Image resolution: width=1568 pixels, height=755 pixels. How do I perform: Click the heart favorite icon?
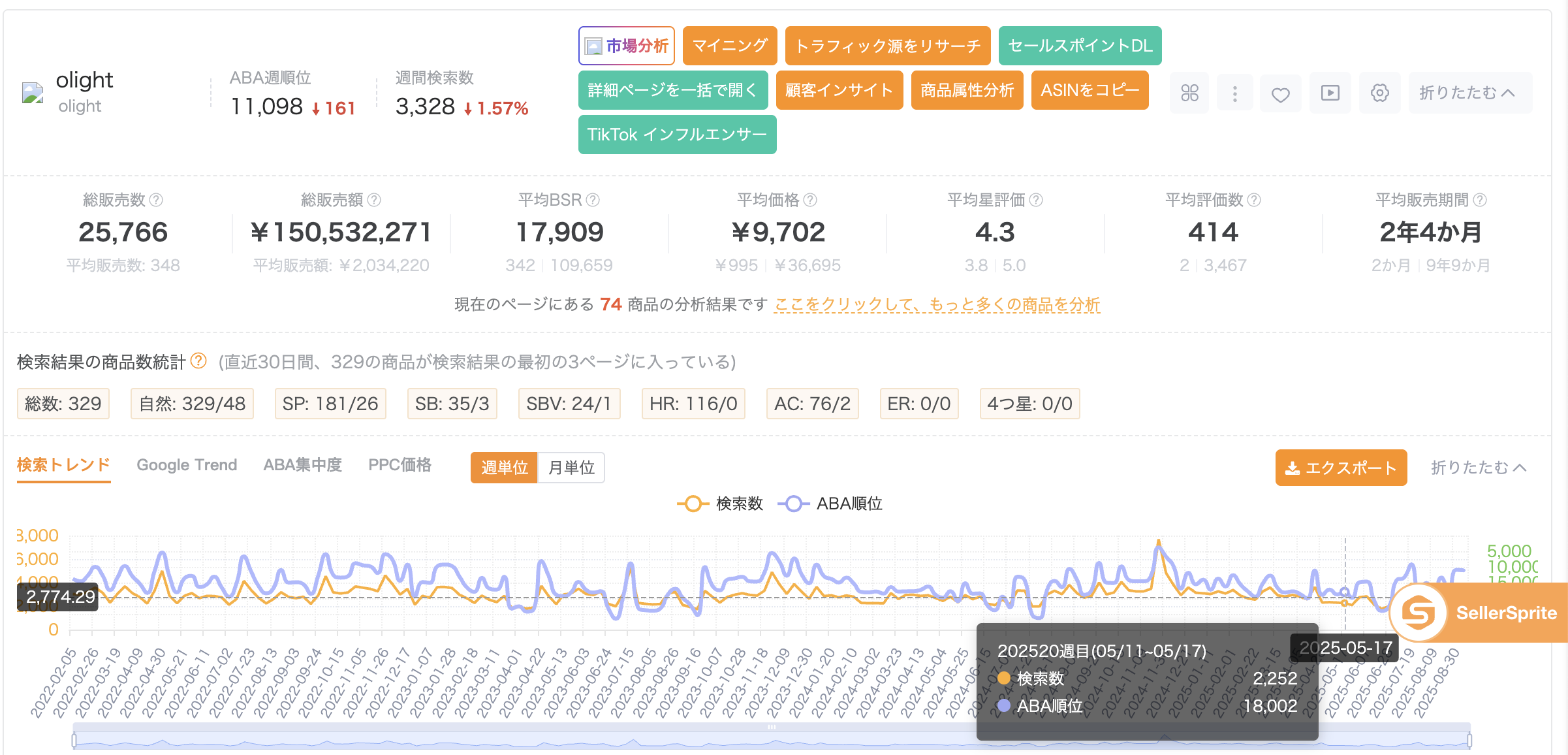pyautogui.click(x=1280, y=94)
